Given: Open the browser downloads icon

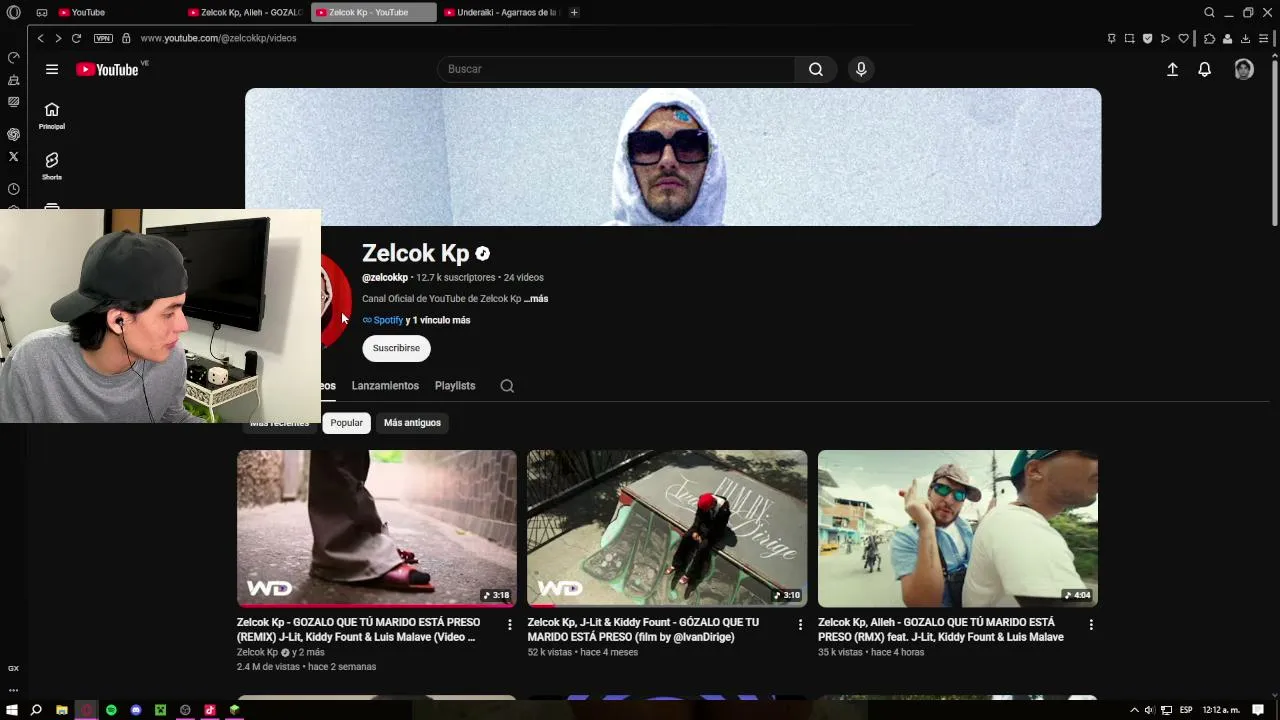Looking at the screenshot, I should pyautogui.click(x=1245, y=38).
